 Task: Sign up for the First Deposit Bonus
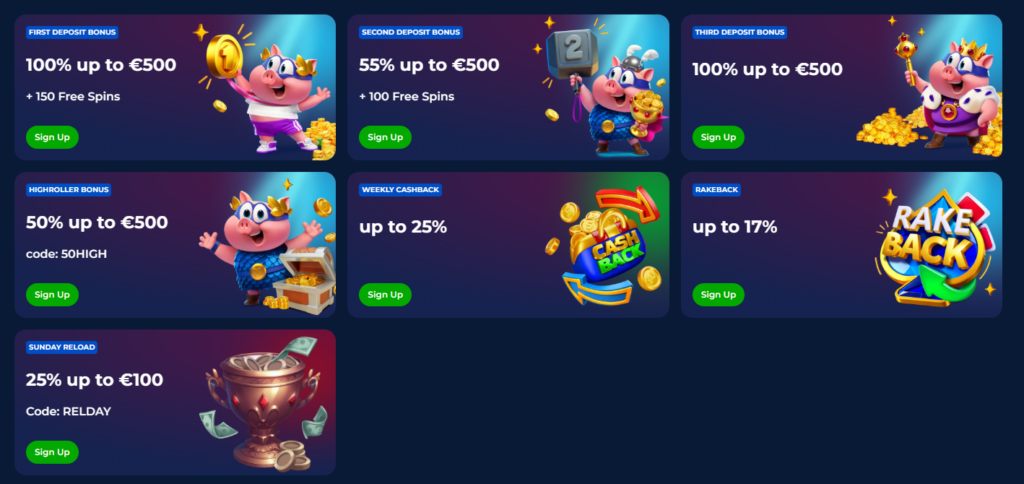(52, 137)
